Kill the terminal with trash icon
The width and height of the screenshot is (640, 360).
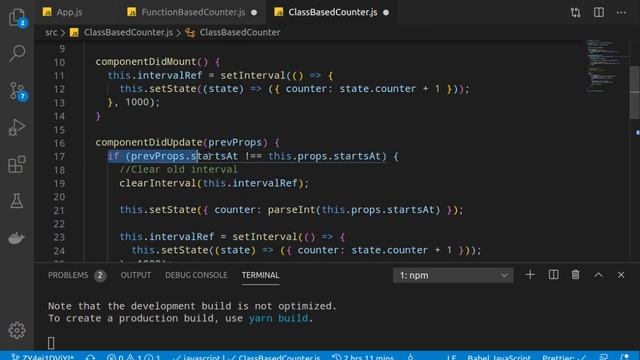point(576,275)
